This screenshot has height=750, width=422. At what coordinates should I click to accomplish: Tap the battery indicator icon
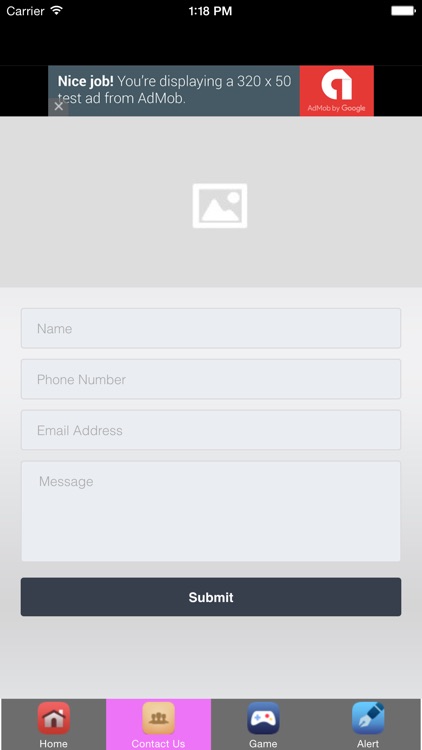coord(403,11)
